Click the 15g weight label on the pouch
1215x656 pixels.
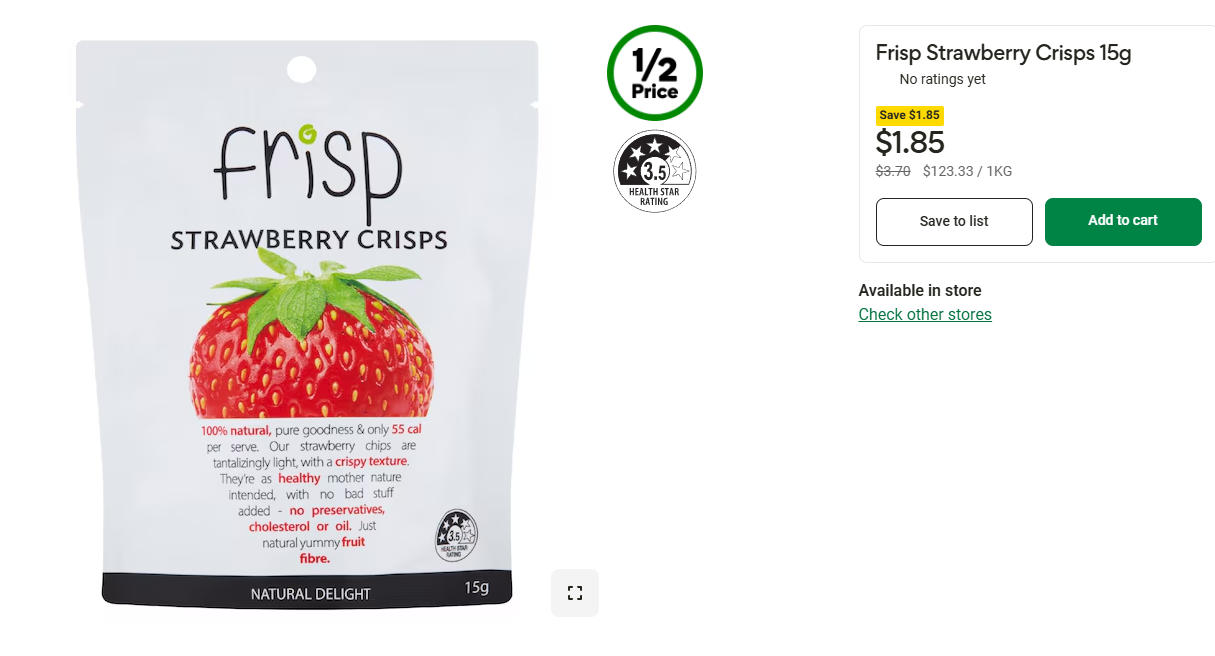point(476,588)
